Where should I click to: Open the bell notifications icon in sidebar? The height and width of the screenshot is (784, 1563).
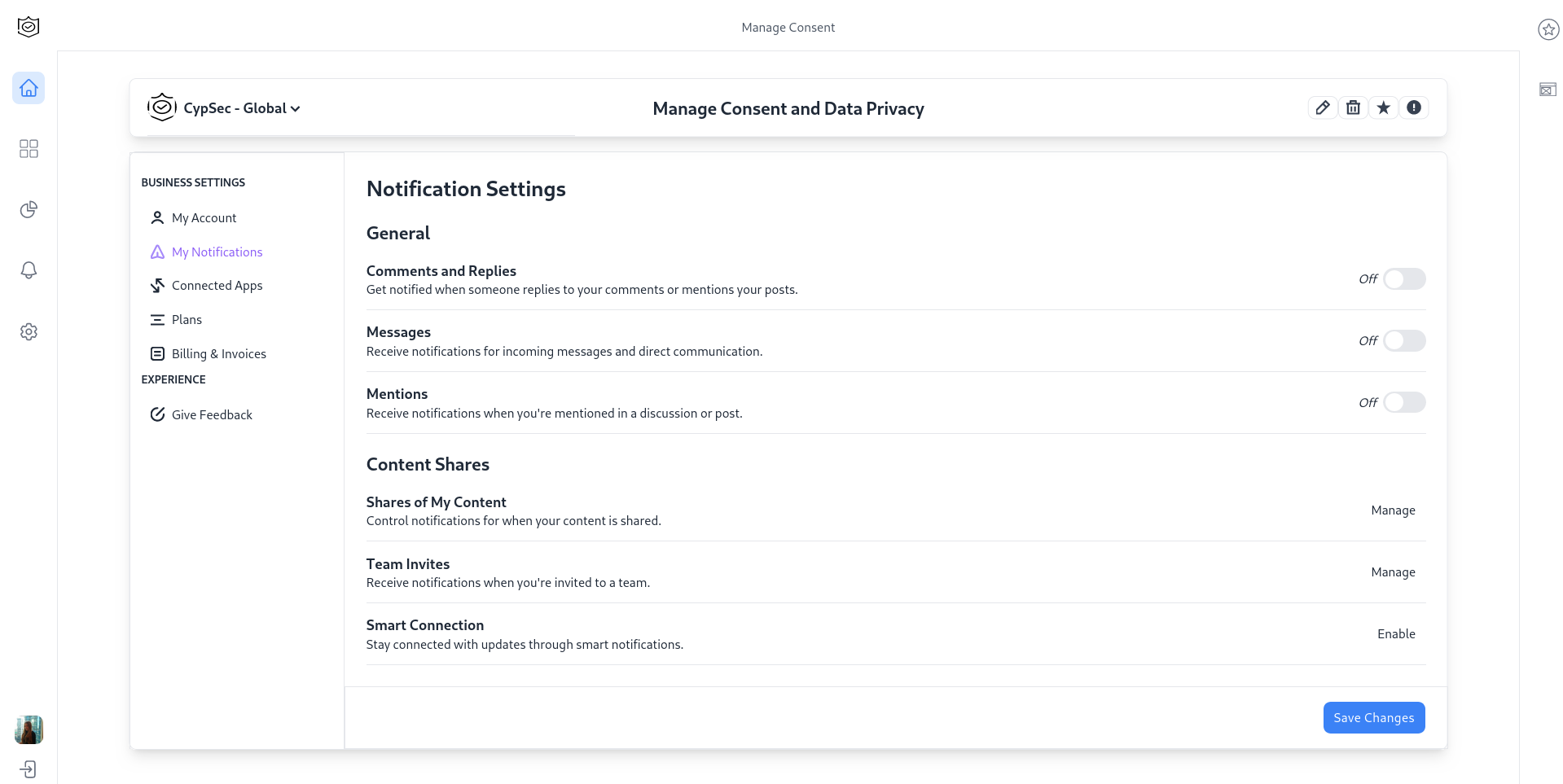point(29,270)
